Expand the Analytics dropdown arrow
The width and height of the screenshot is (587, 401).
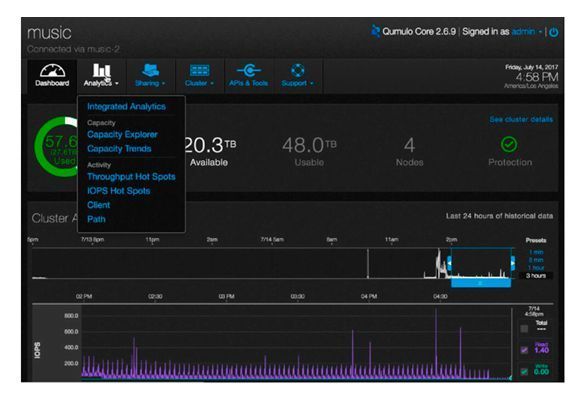[x=117, y=83]
